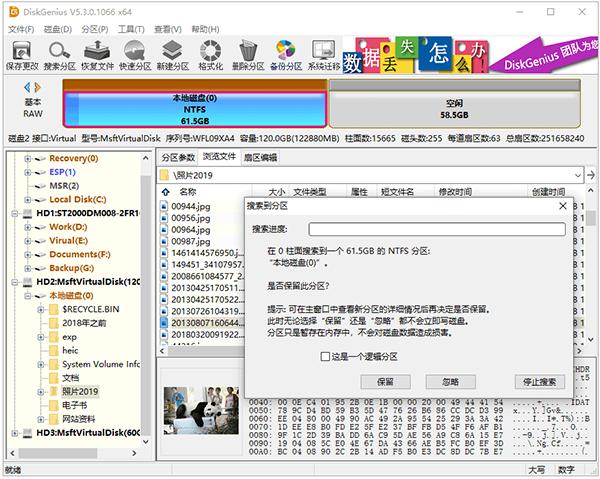Close the 搜索到分区 dialog with X
The image size is (600, 479).
pyautogui.click(x=562, y=206)
